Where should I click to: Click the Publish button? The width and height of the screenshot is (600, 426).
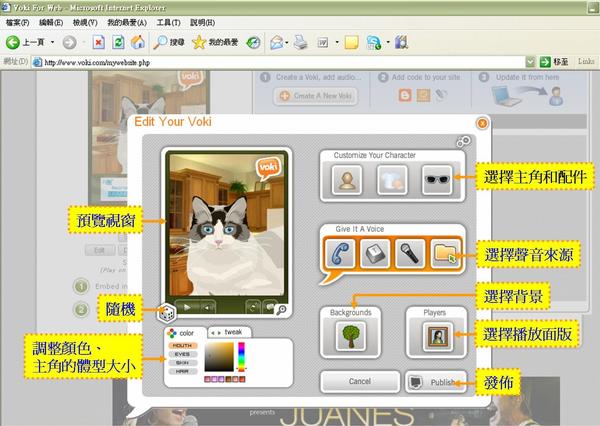pos(436,382)
